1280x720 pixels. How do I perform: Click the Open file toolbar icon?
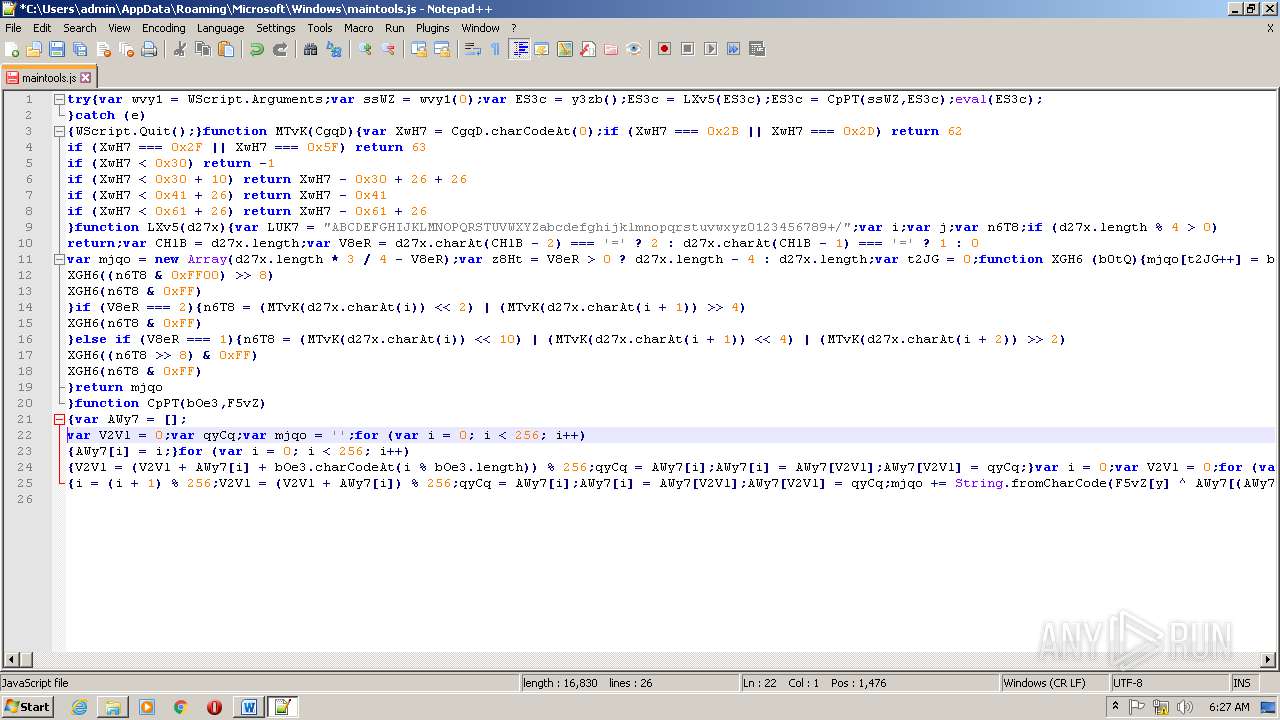tap(35, 49)
